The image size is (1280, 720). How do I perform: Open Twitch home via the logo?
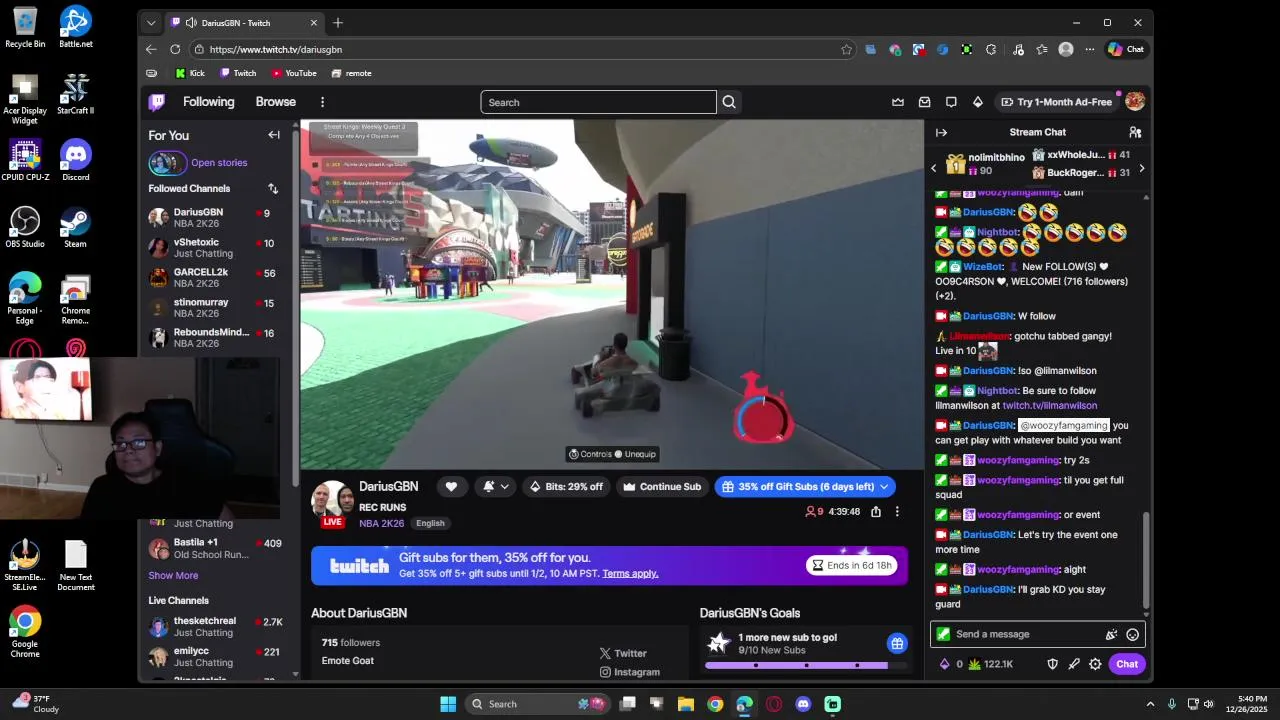point(157,102)
